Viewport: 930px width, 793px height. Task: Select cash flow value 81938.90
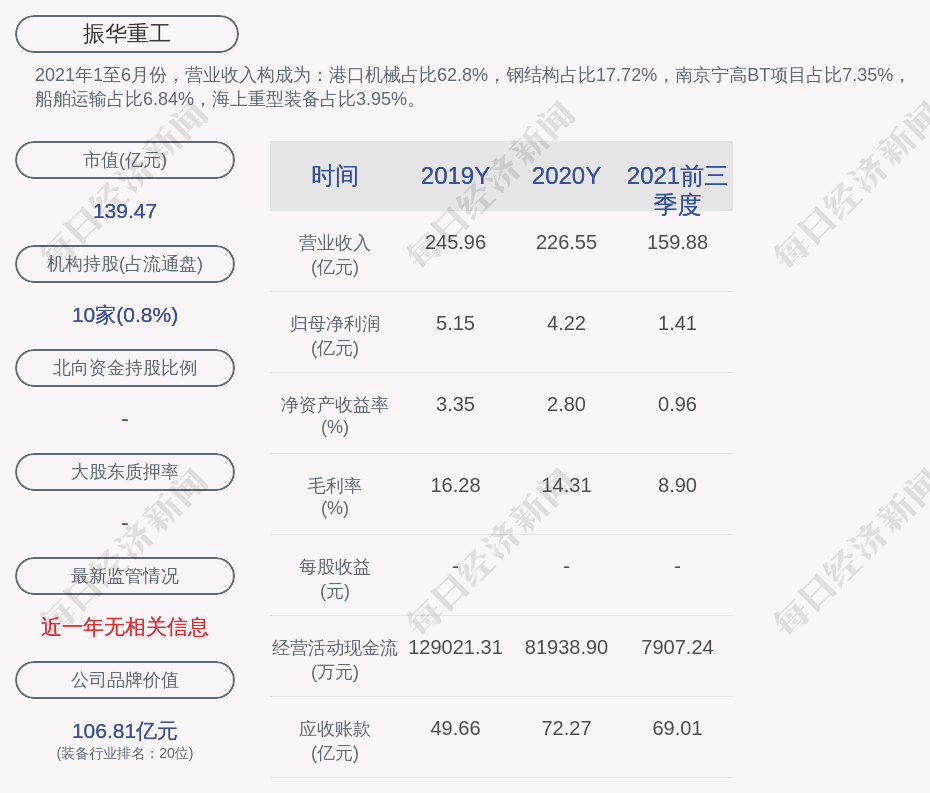[x=566, y=647]
